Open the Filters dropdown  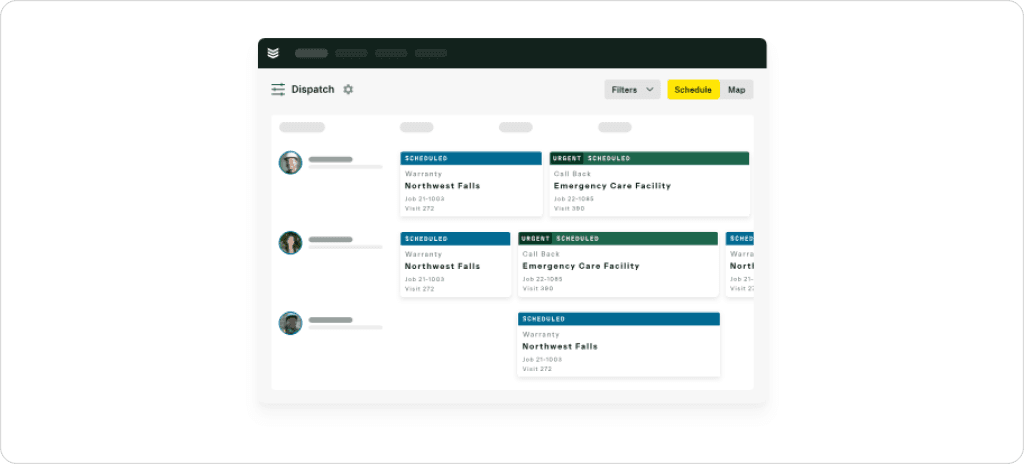click(632, 90)
